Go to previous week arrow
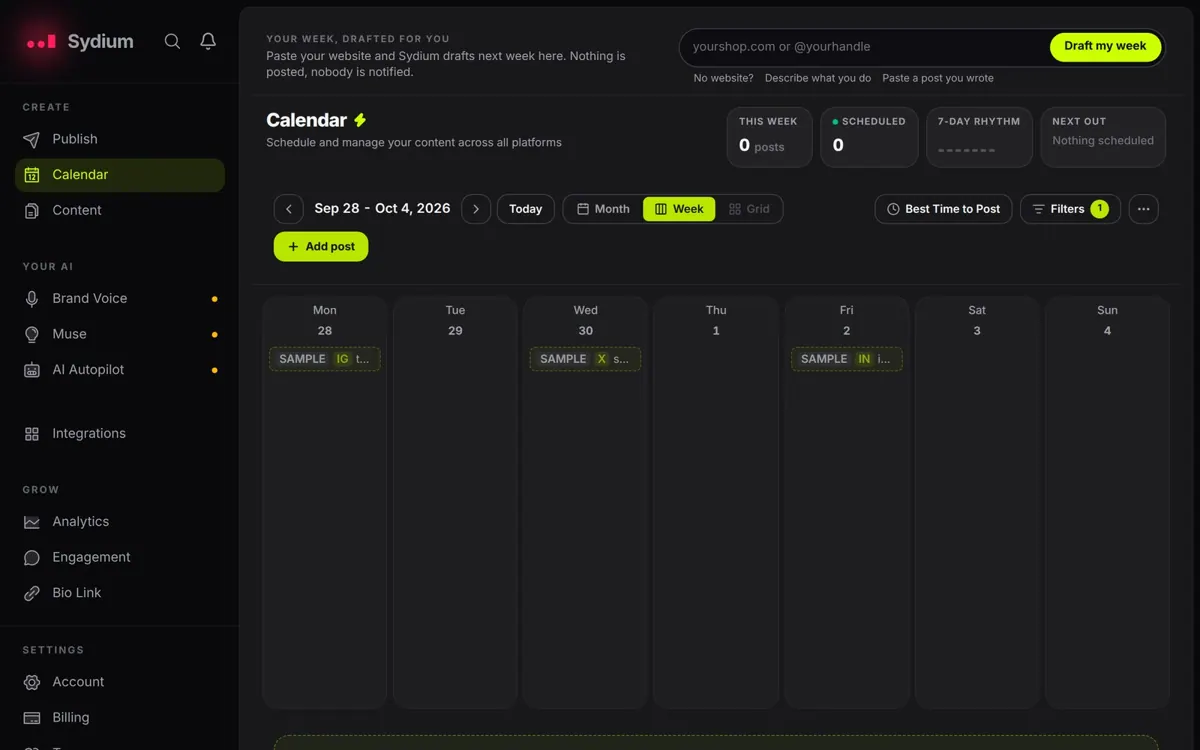The height and width of the screenshot is (750, 1200). pos(289,209)
